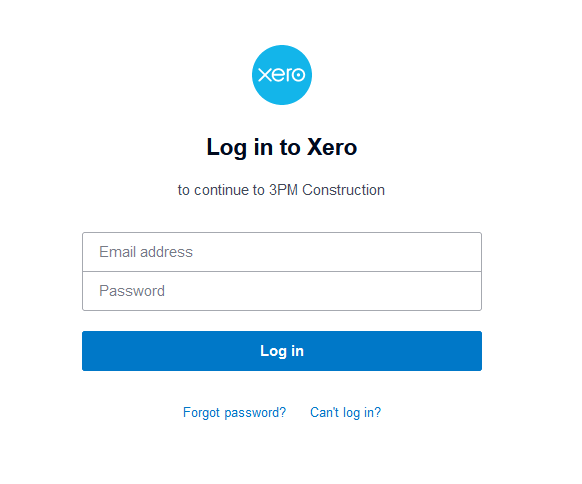582x484 pixels.
Task: Open the Forgot password? link
Action: [234, 412]
